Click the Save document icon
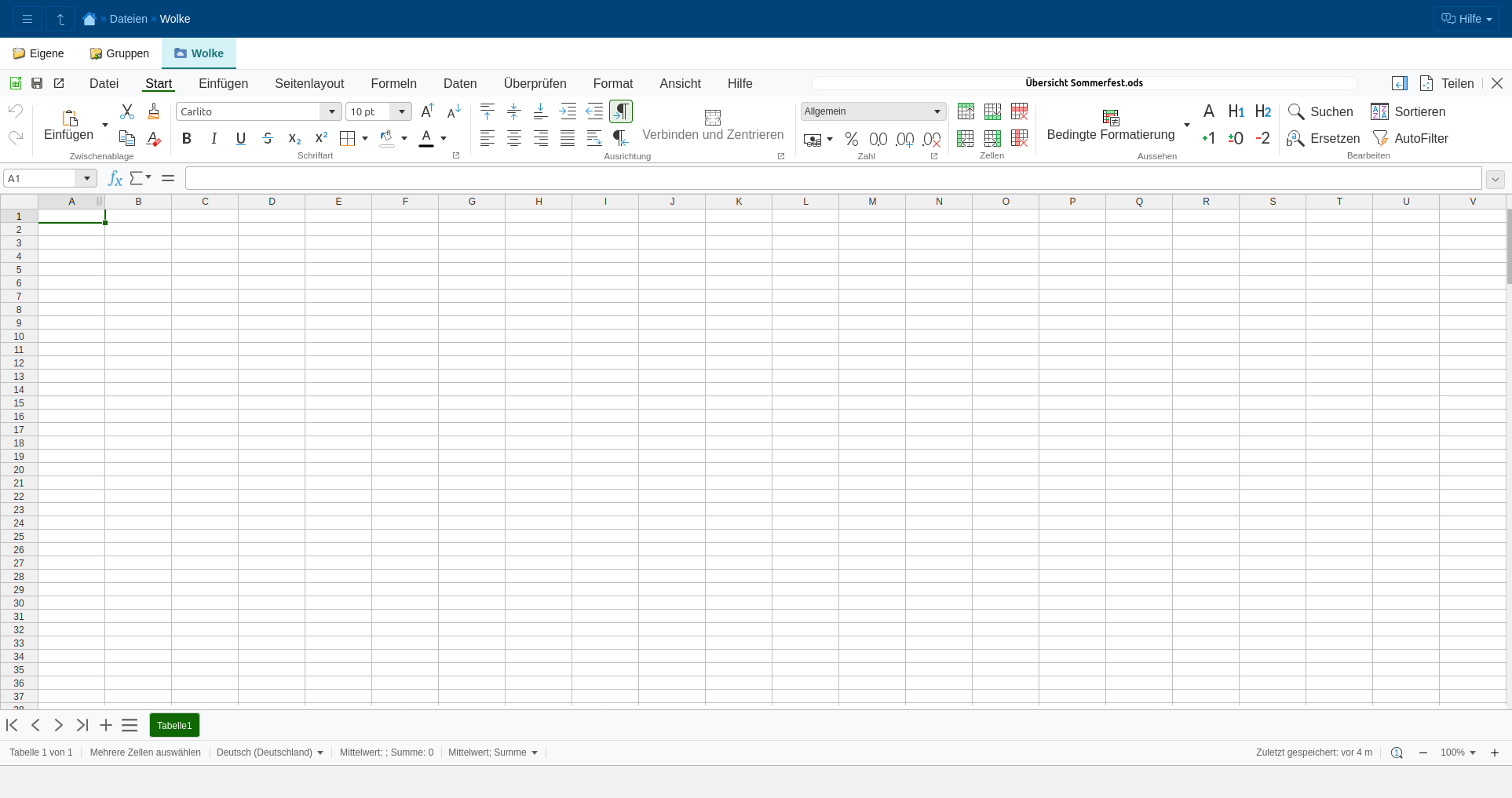 [x=37, y=83]
